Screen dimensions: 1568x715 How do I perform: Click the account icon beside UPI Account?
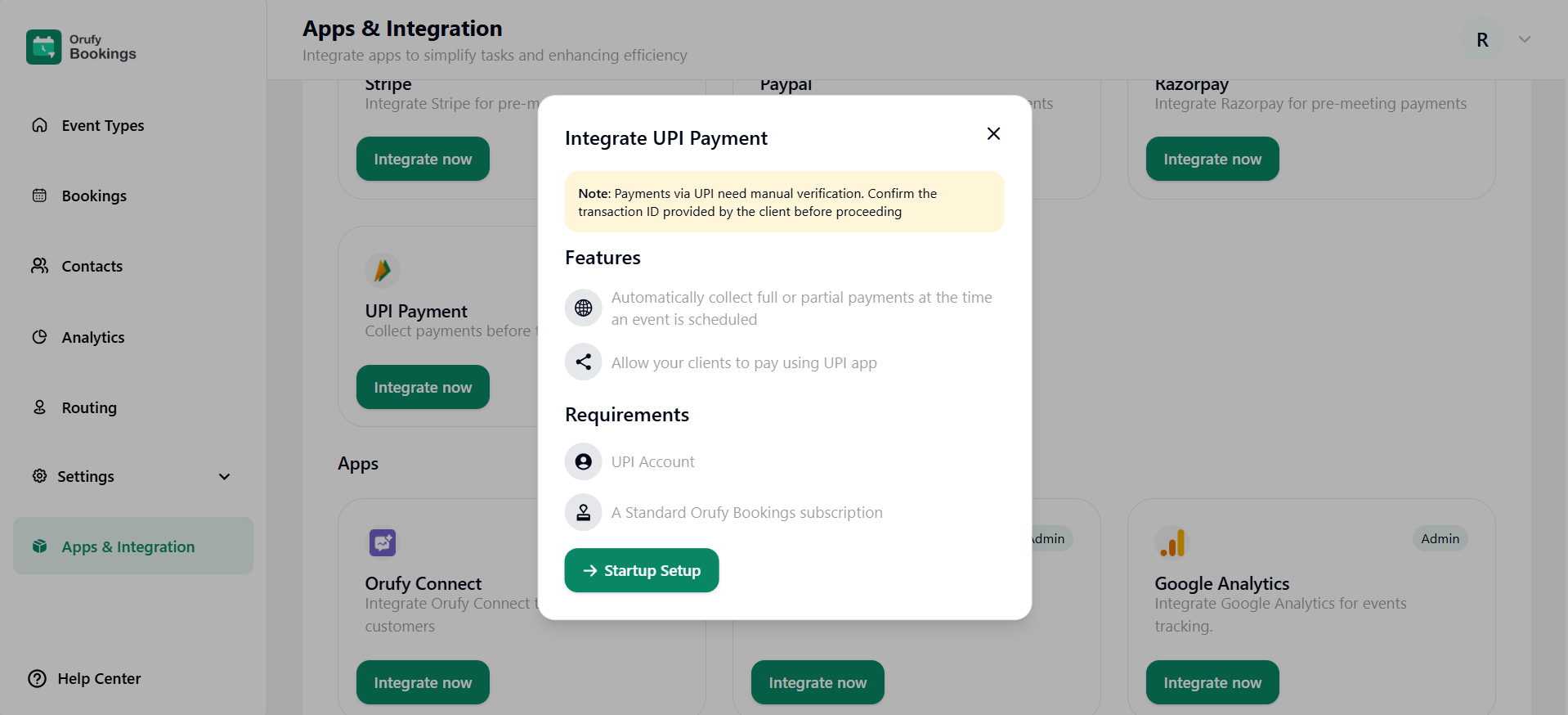tap(583, 461)
